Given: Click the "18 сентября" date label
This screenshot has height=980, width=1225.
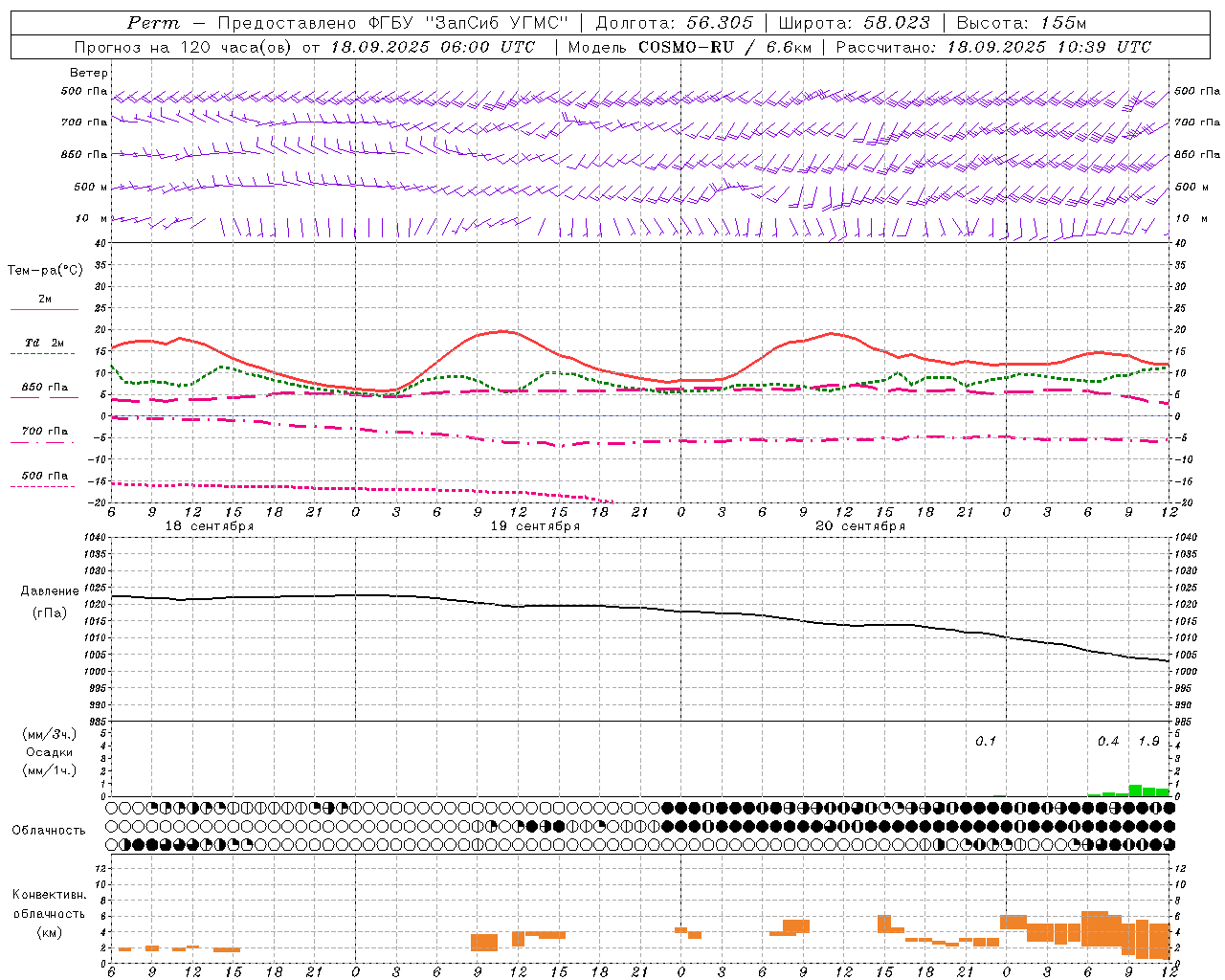Looking at the screenshot, I should click(210, 526).
